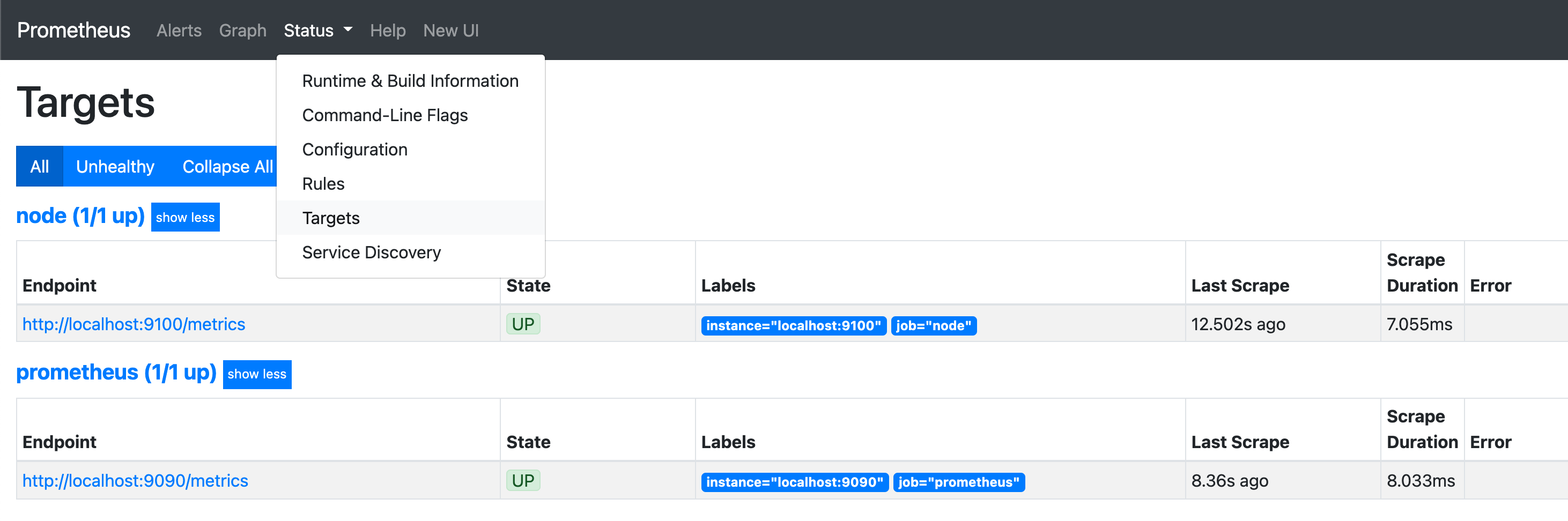Open the Graph page
This screenshot has height=521, width=1568.
pos(243,31)
